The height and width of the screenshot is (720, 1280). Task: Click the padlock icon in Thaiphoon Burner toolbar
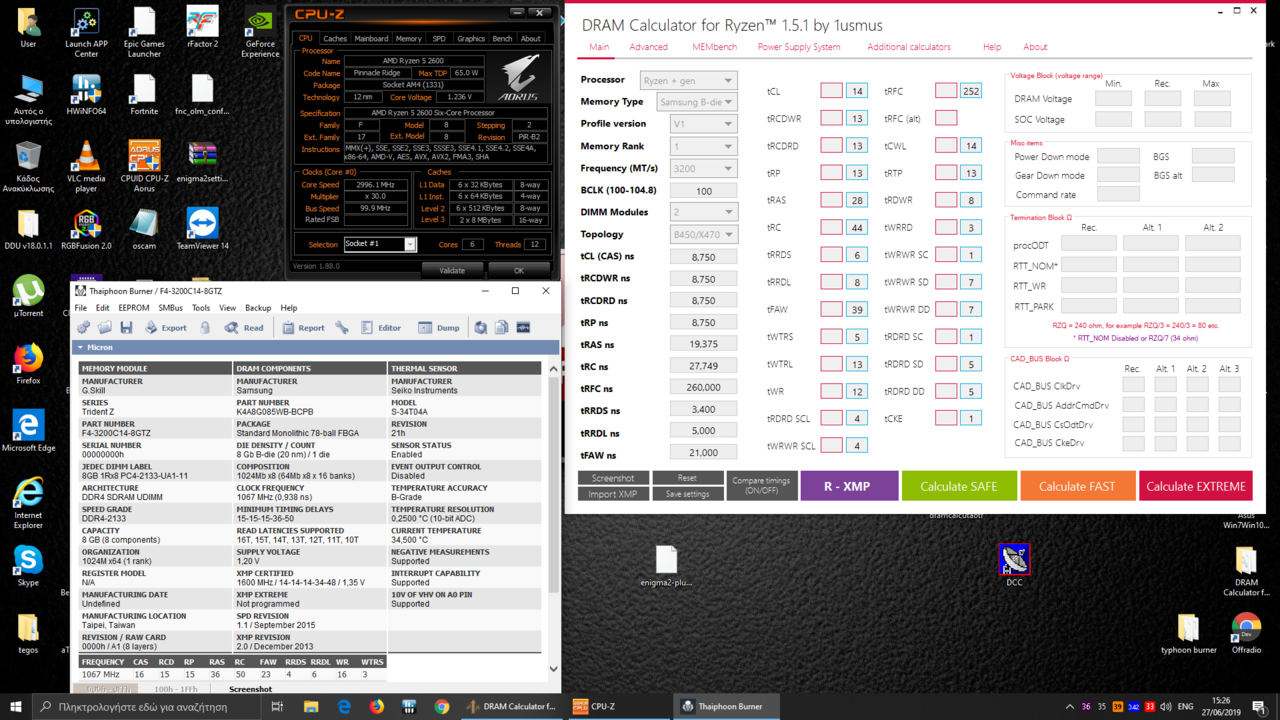point(205,327)
